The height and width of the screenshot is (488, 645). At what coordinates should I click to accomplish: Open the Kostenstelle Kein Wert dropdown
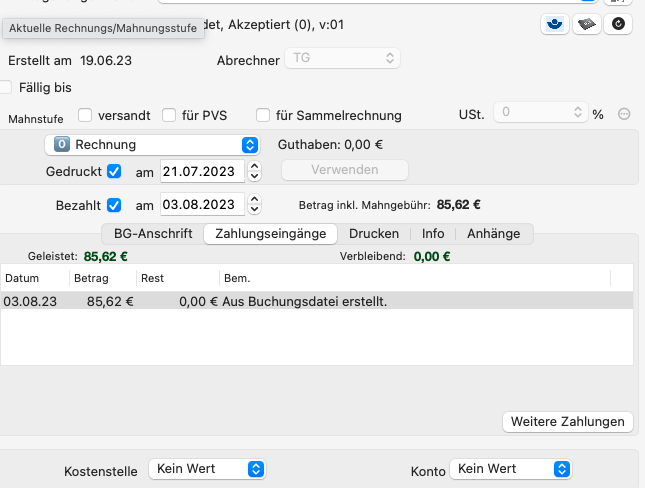pyautogui.click(x=207, y=469)
